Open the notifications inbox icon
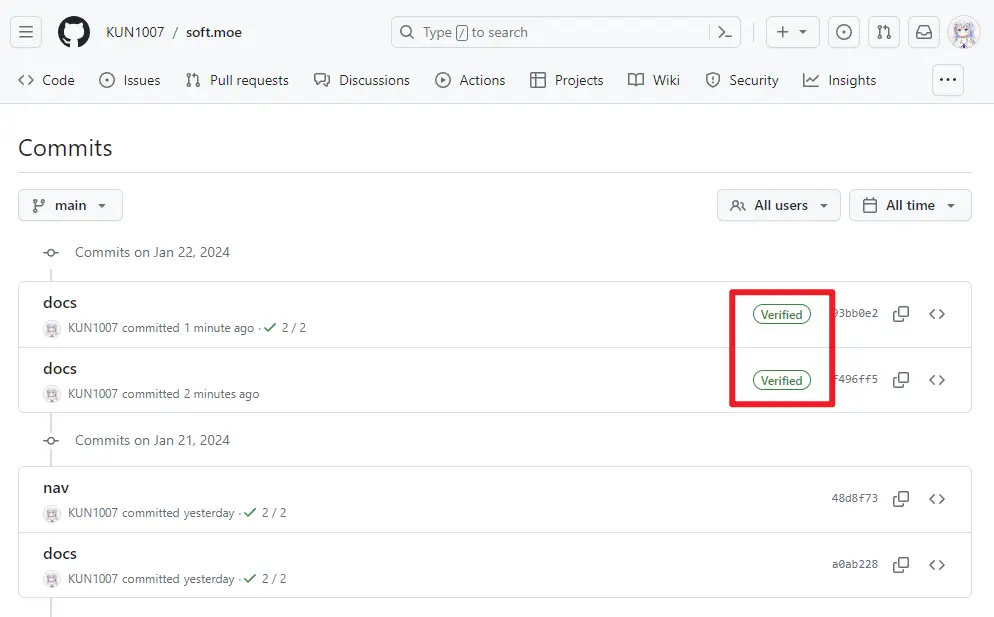This screenshot has height=617, width=994. [924, 32]
